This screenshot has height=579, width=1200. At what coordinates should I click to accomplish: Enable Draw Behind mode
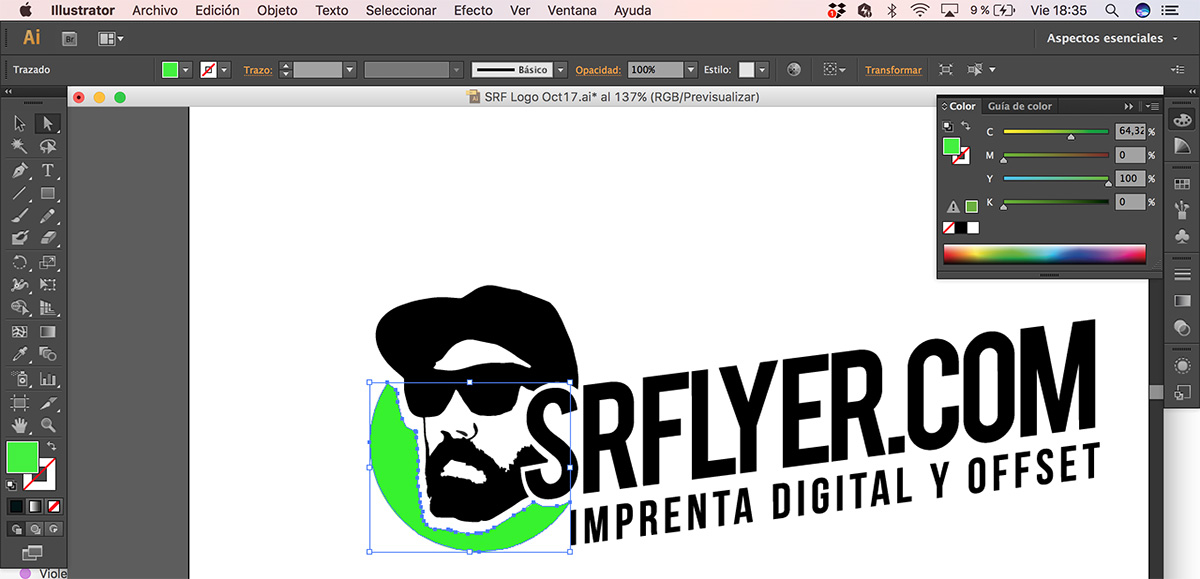(35, 528)
